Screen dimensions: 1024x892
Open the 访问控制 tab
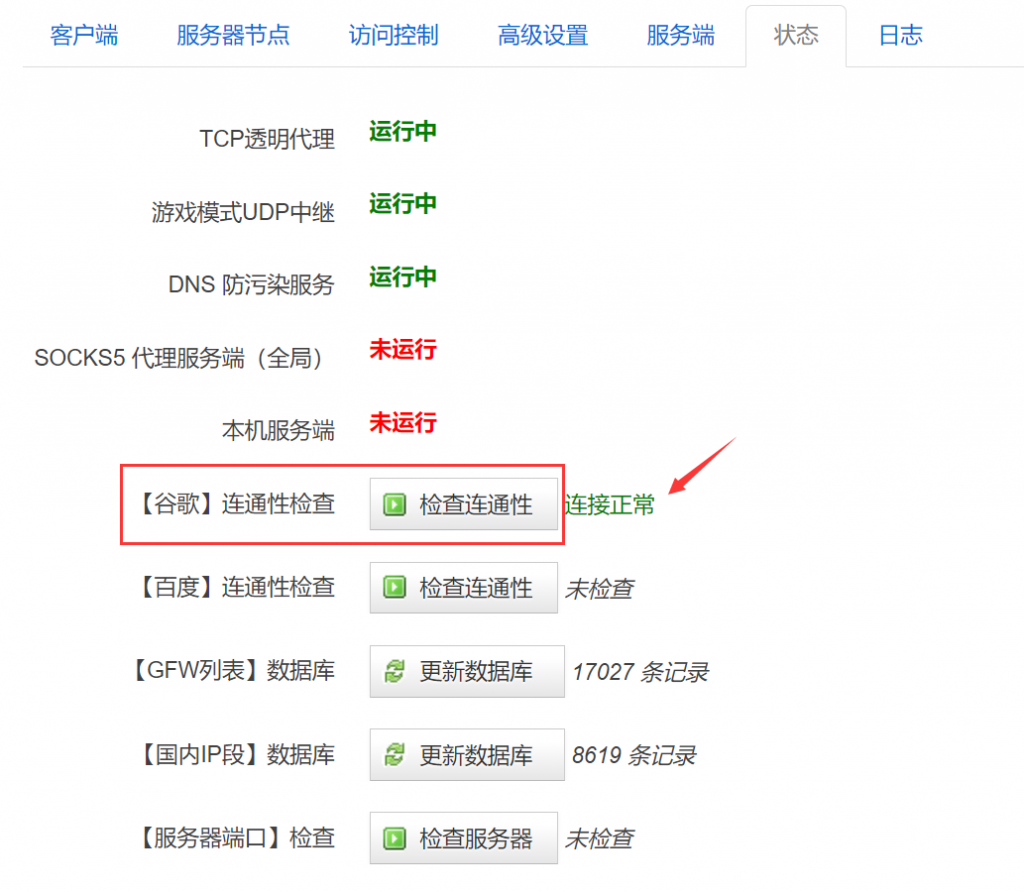click(x=393, y=36)
